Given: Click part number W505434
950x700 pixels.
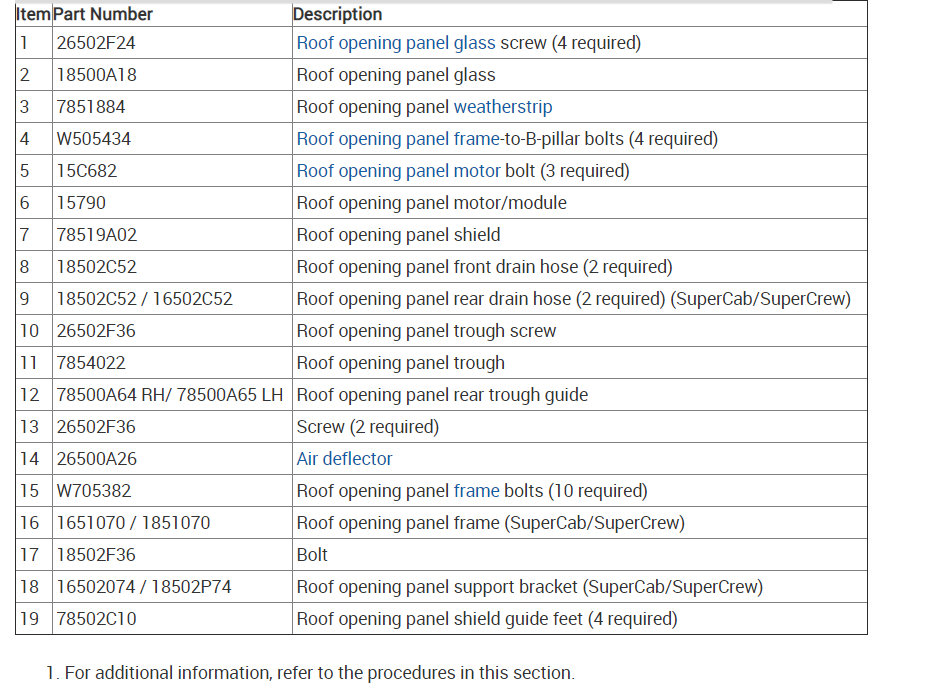Looking at the screenshot, I should pyautogui.click(x=94, y=139).
